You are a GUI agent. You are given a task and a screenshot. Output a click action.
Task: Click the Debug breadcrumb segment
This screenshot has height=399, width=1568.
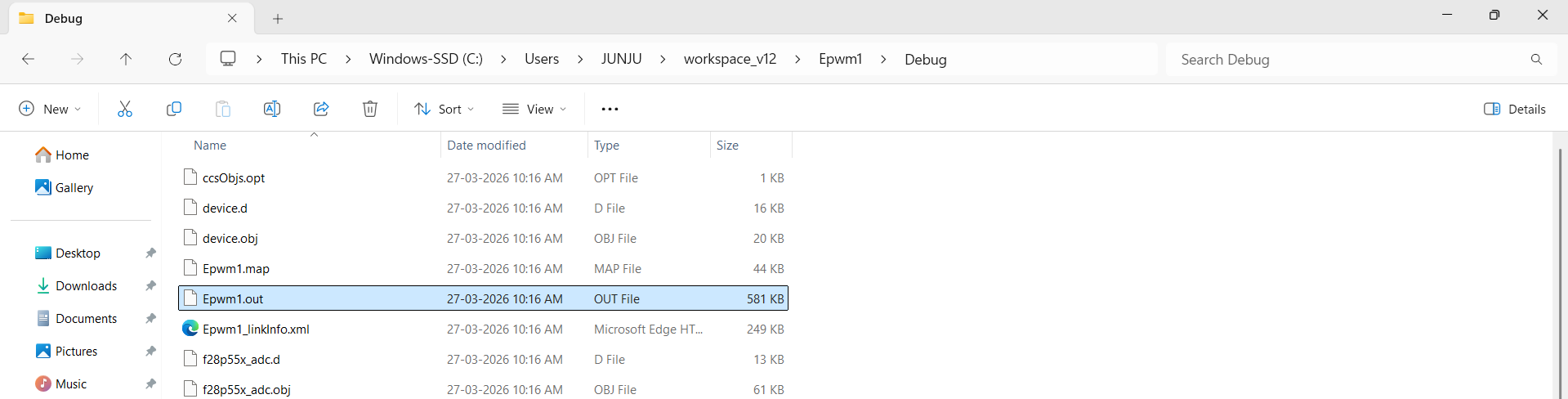[x=926, y=59]
